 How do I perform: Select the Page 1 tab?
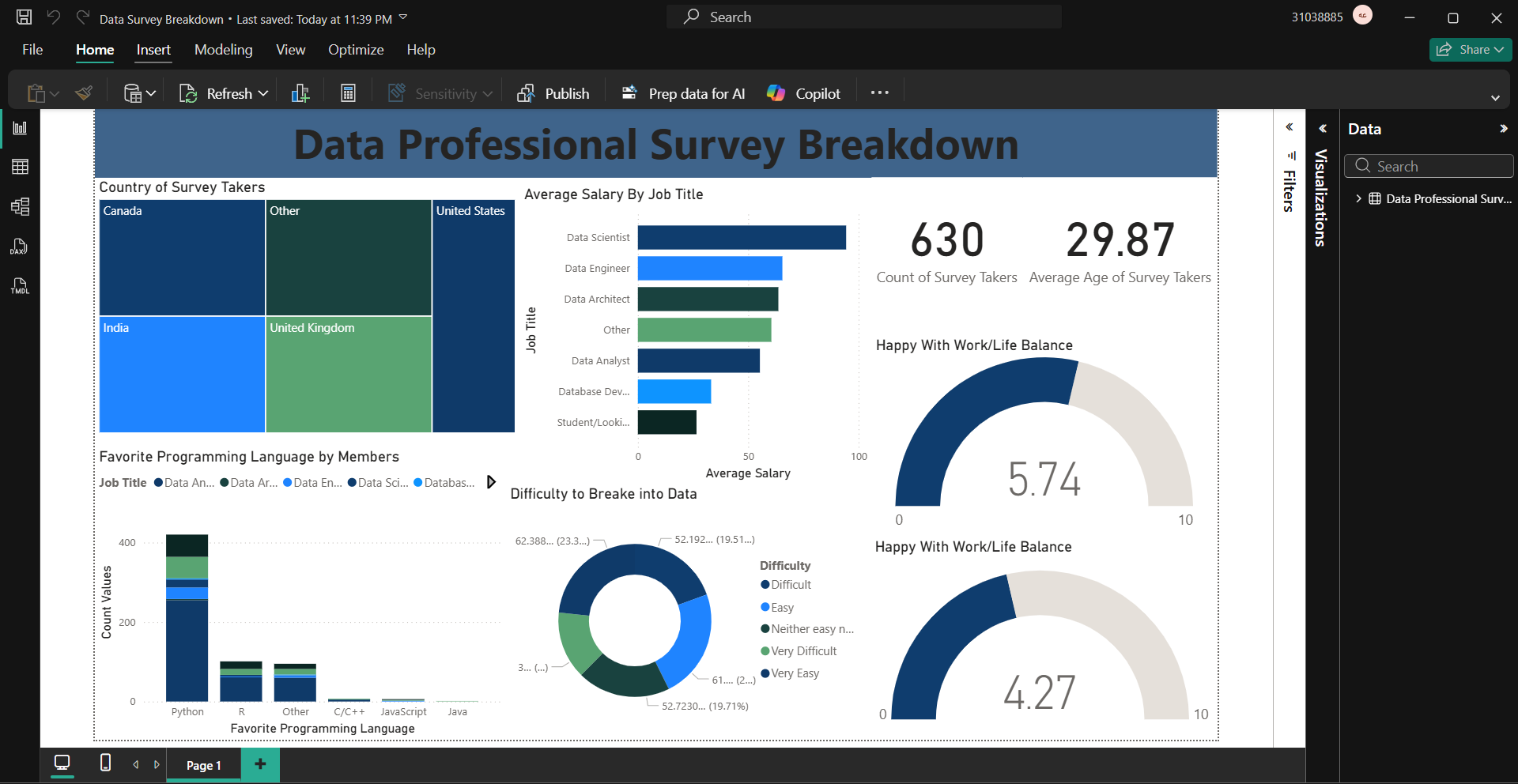(x=203, y=765)
